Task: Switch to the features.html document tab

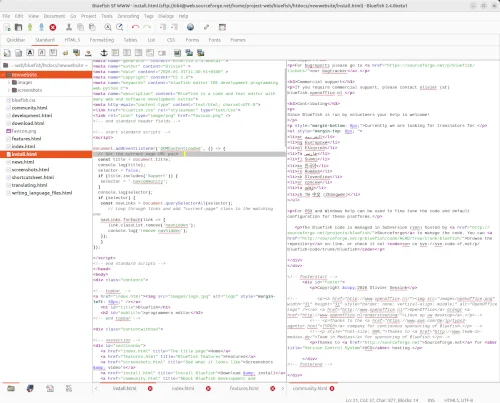Action: click(x=244, y=389)
